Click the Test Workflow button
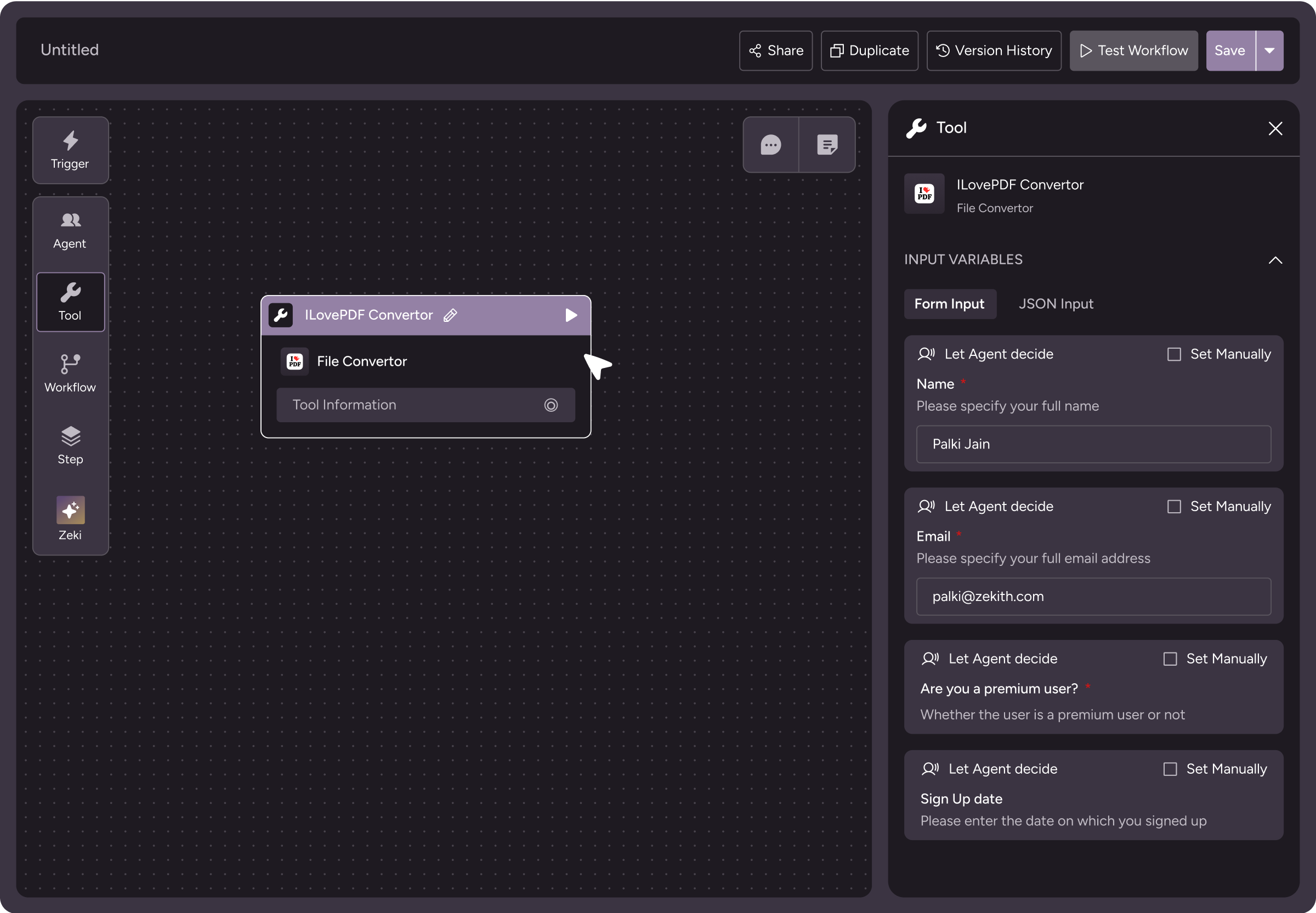Screen dimensions: 1316x913 1133,51
